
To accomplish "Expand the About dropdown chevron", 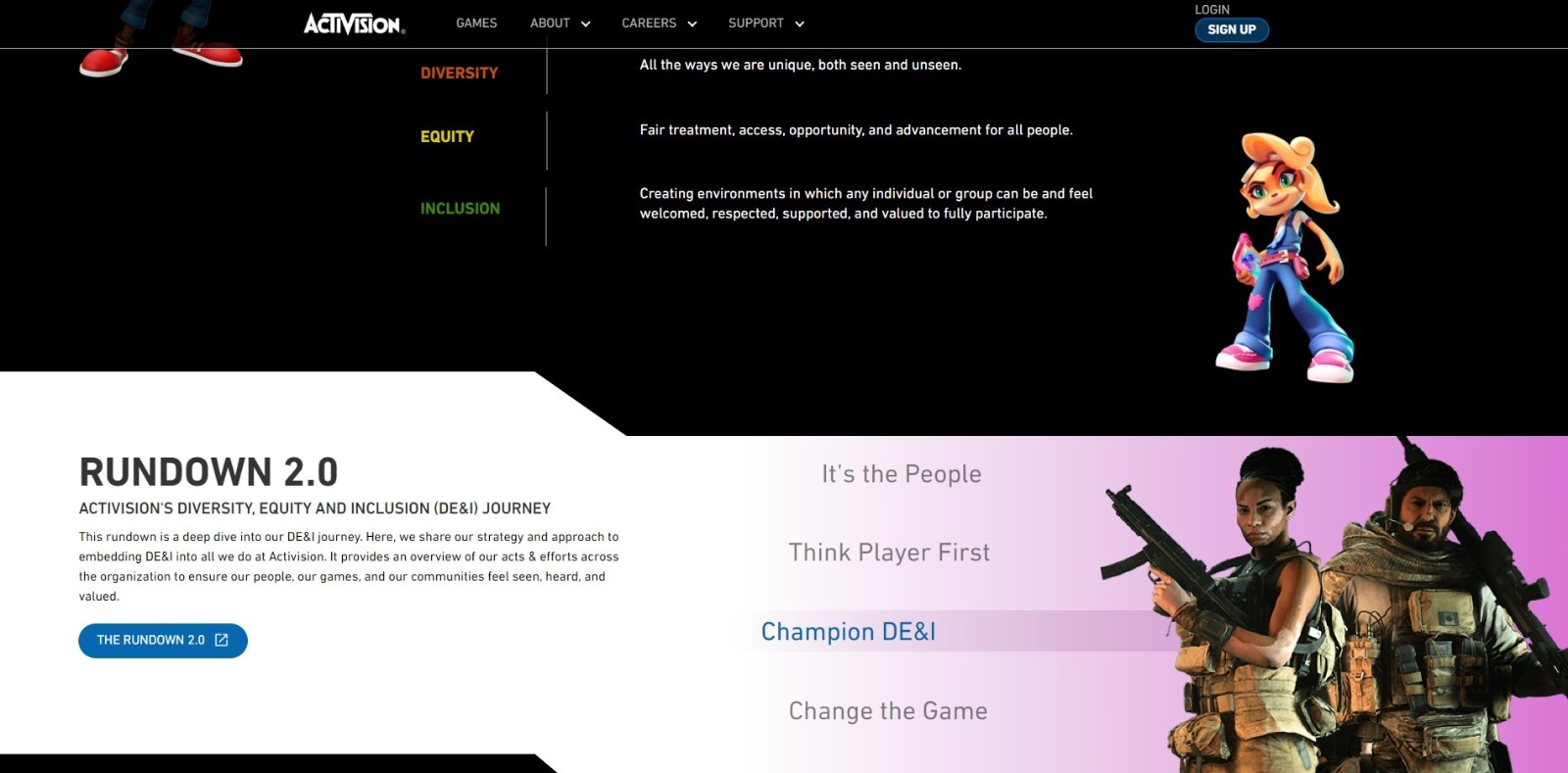I will coord(586,24).
